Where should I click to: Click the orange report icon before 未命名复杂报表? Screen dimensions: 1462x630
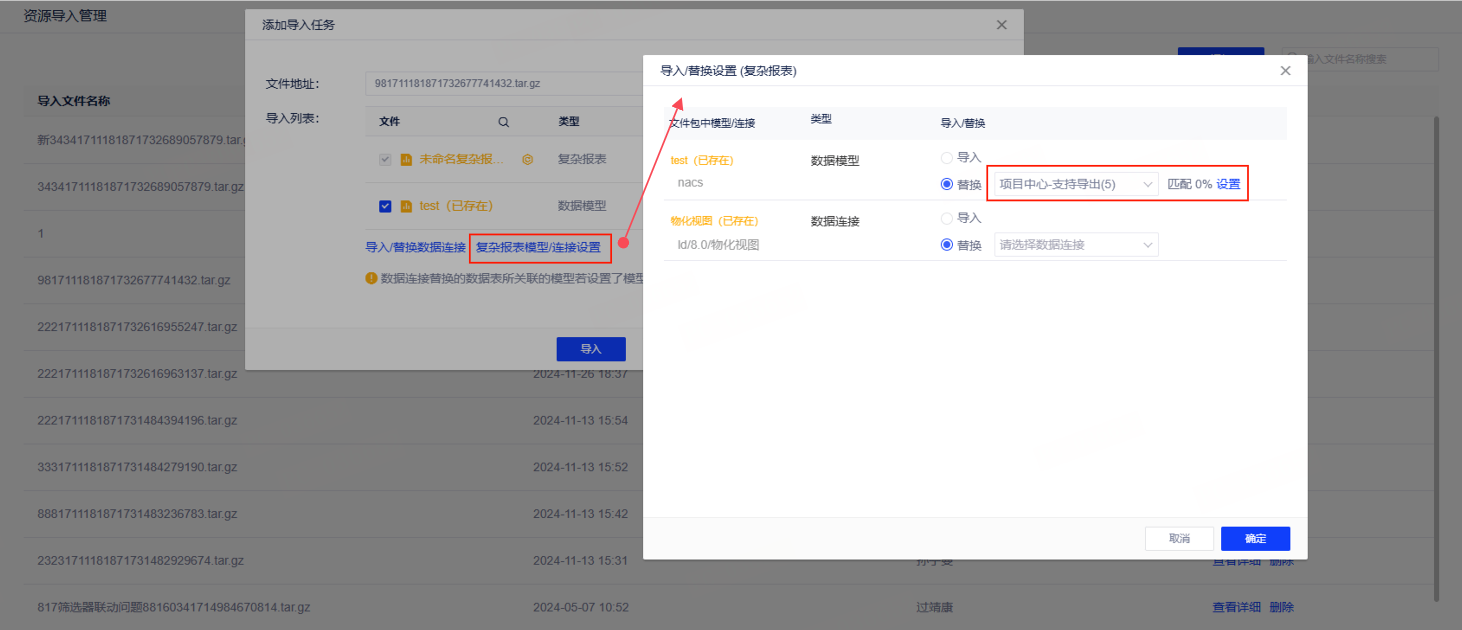click(407, 159)
